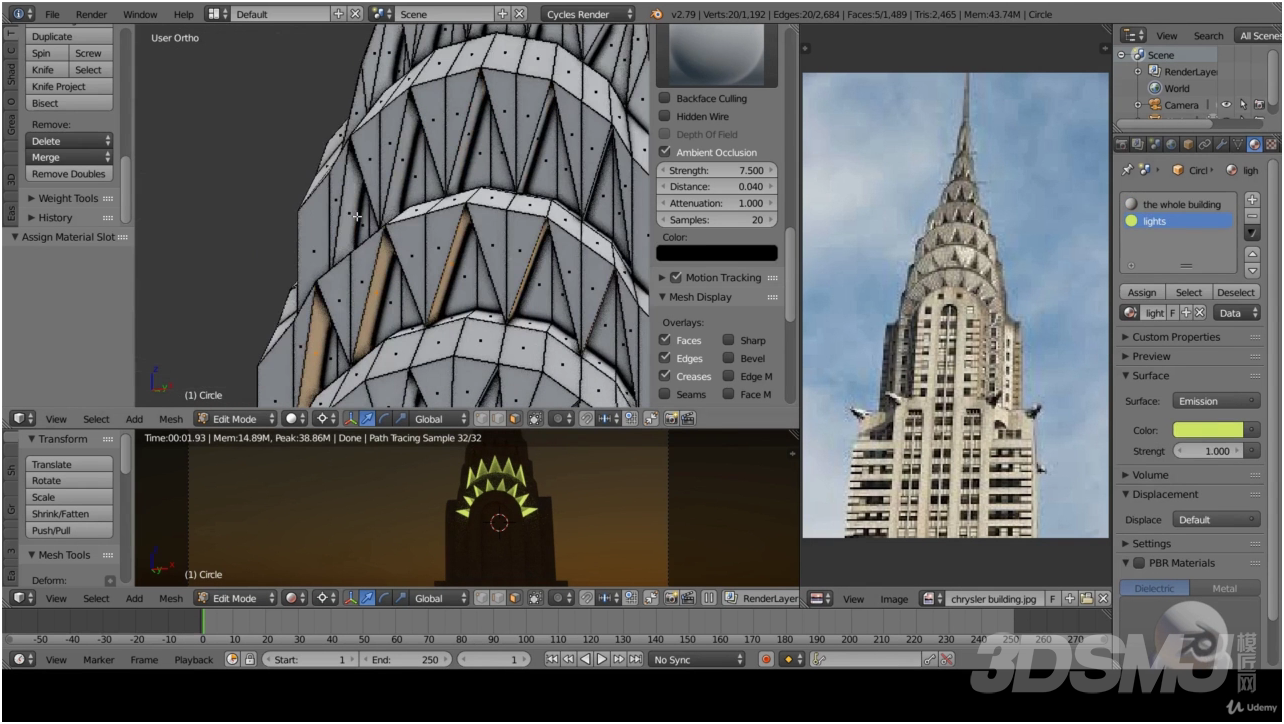This screenshot has height=724, width=1284.
Task: Open Render menu in top bar
Action: [92, 15]
